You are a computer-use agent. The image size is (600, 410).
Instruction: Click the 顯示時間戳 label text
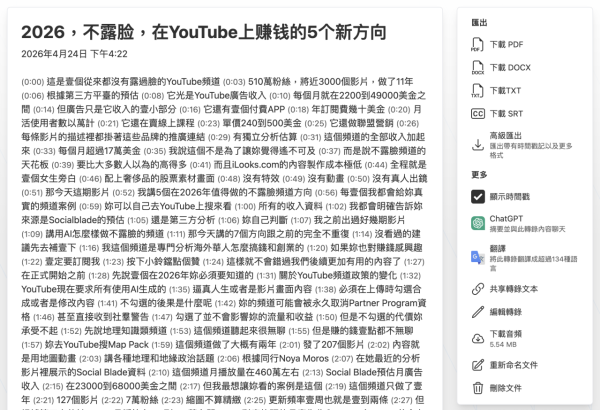(510, 197)
